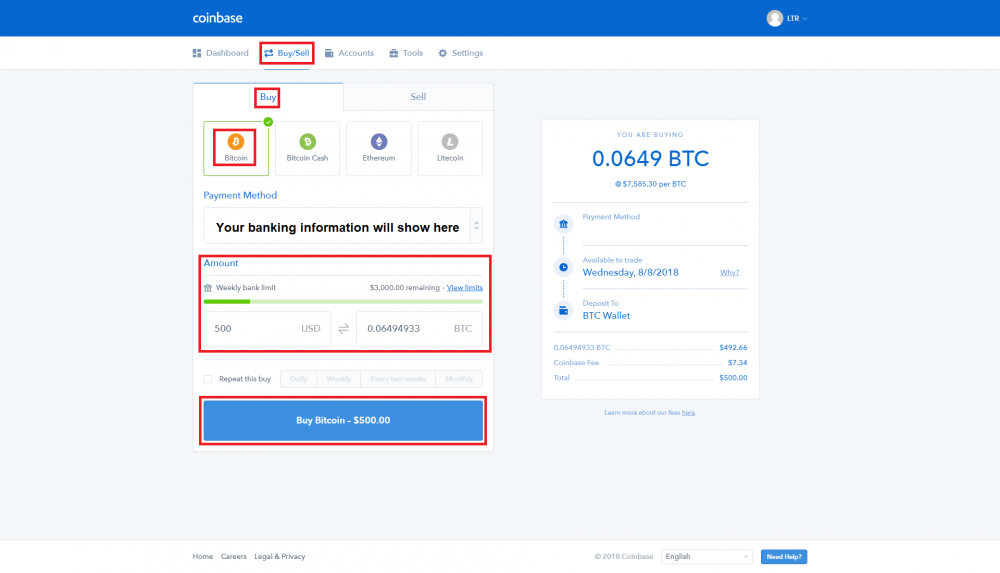Click the swap arrows between USD and BTC
Viewport: 1000px width, 573px height.
[x=343, y=329]
